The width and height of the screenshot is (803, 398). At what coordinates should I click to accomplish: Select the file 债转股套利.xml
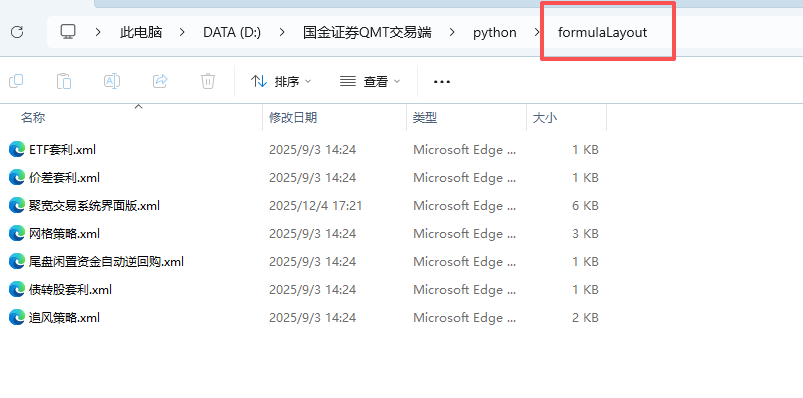pyautogui.click(x=71, y=289)
